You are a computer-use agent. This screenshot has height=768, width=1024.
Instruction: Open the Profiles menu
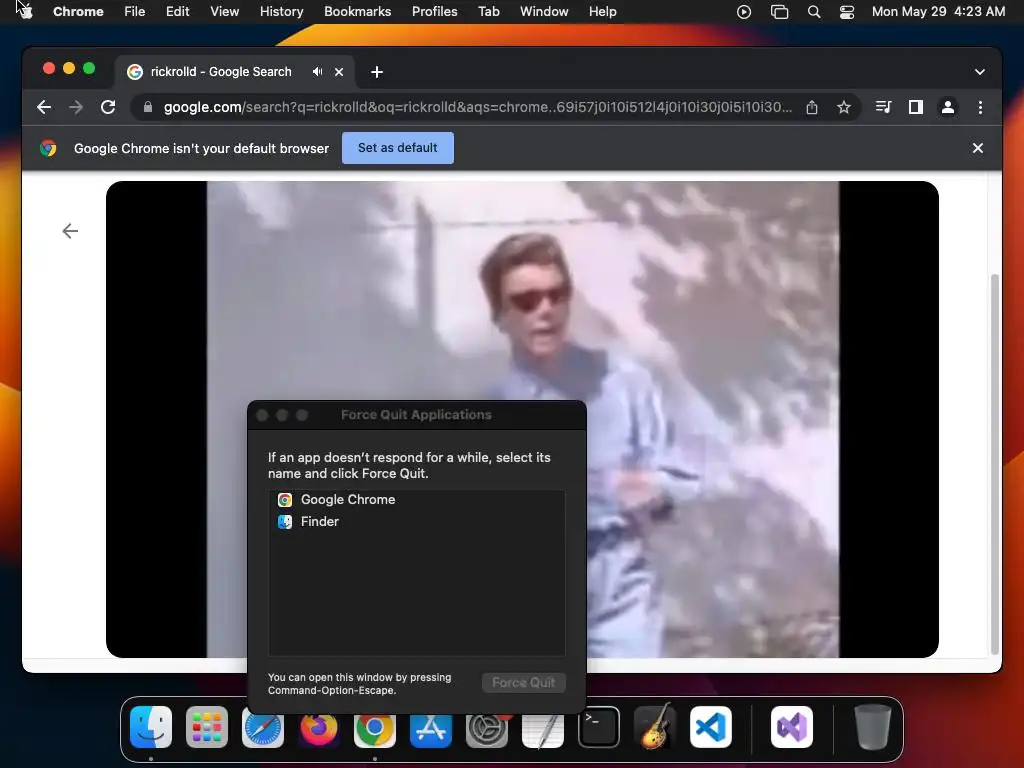(x=434, y=11)
